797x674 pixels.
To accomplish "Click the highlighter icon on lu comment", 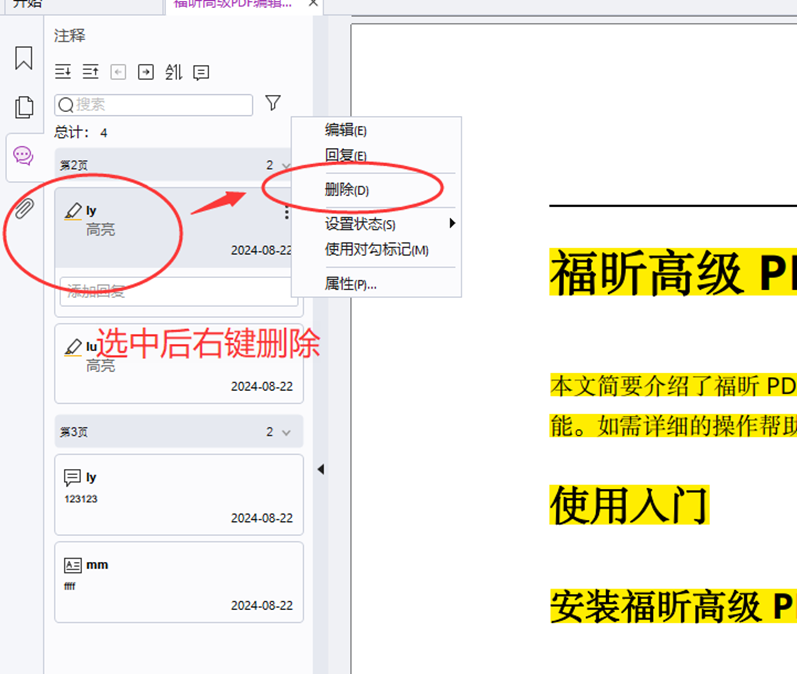I will (x=73, y=348).
